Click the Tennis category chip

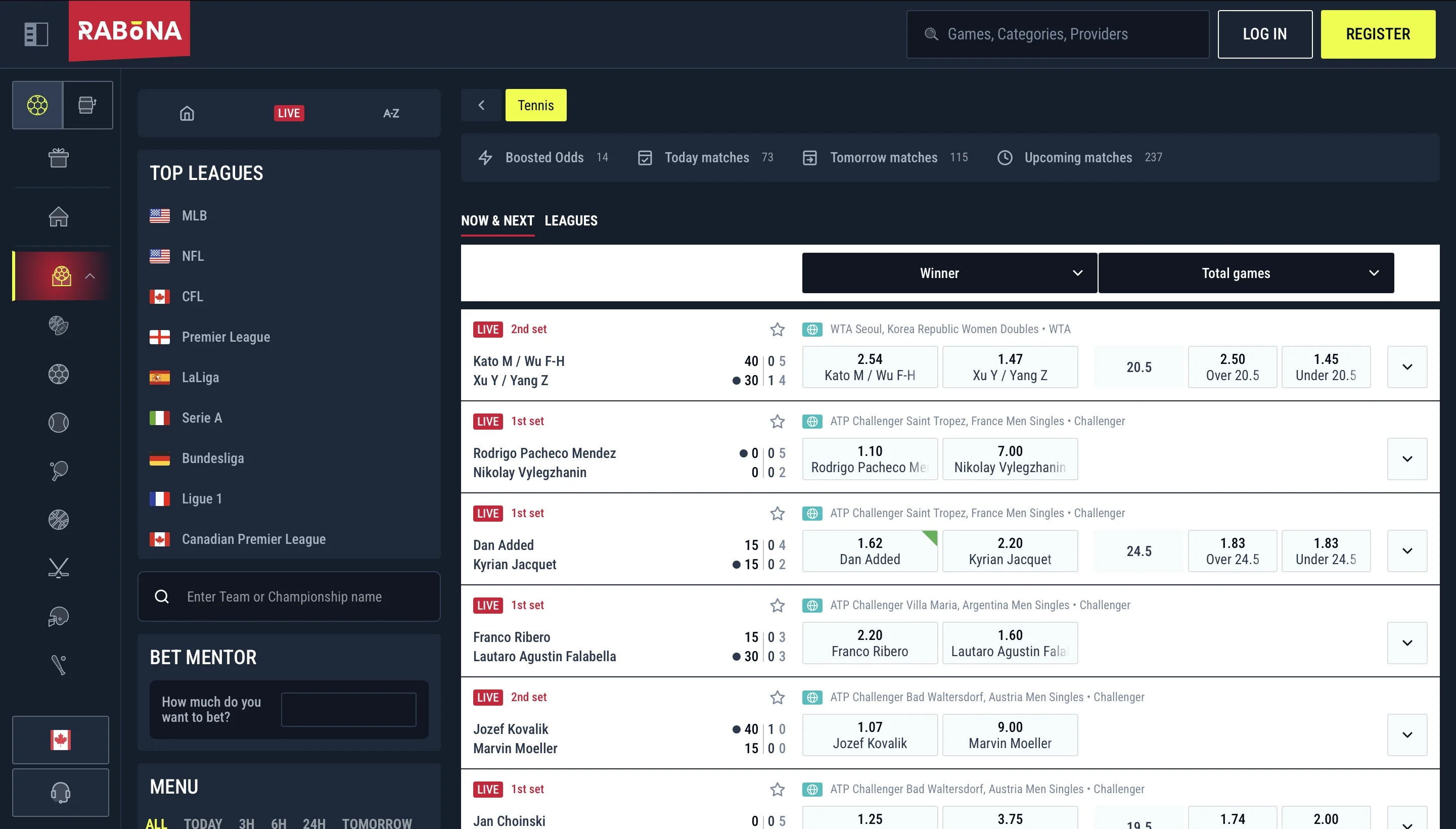click(x=536, y=105)
